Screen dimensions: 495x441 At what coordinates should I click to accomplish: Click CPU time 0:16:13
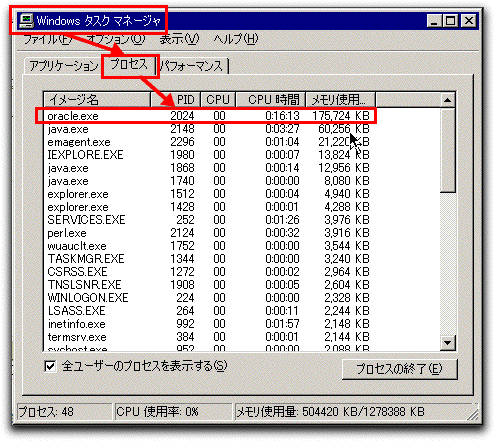point(282,116)
